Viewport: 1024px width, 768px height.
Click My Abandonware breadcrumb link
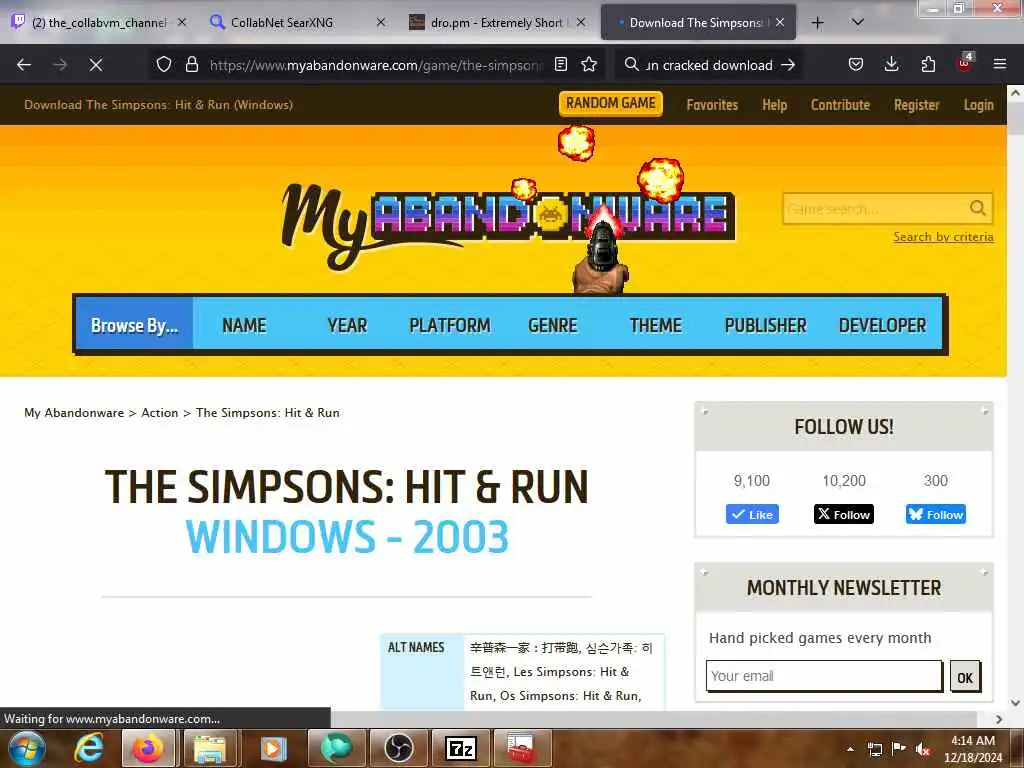click(x=74, y=413)
